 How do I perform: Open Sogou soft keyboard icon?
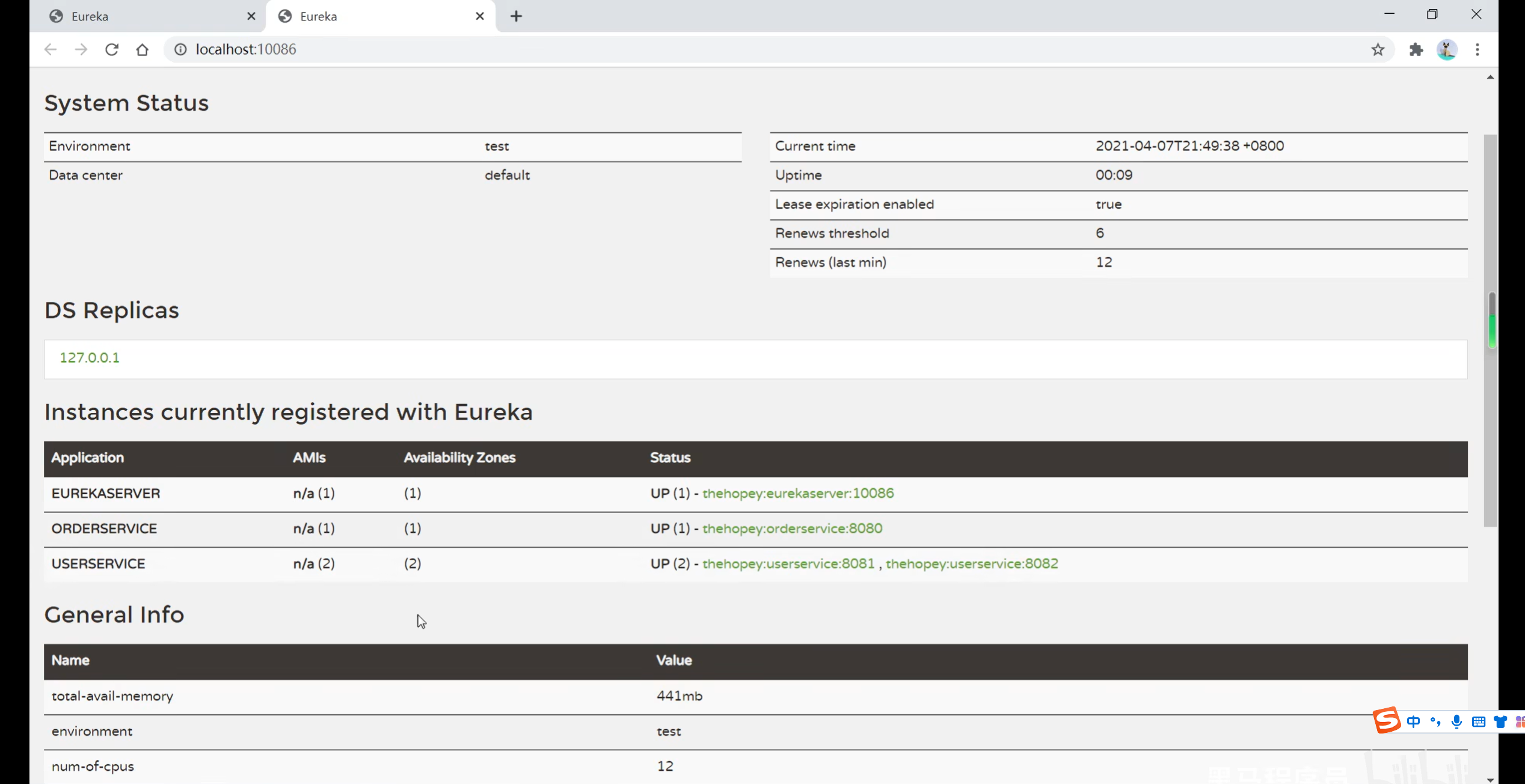pyautogui.click(x=1479, y=721)
